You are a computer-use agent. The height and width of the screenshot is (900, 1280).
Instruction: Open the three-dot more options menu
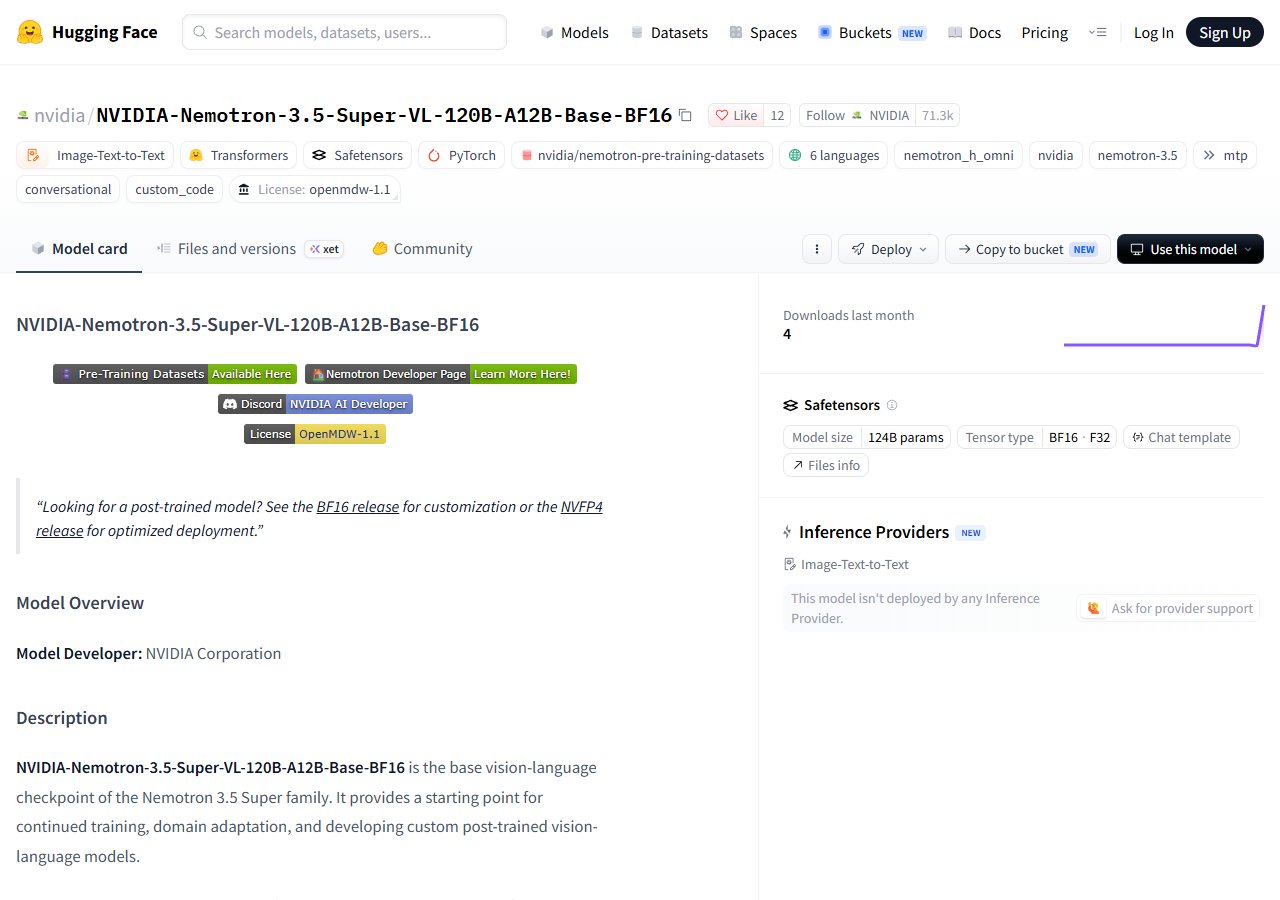point(817,249)
